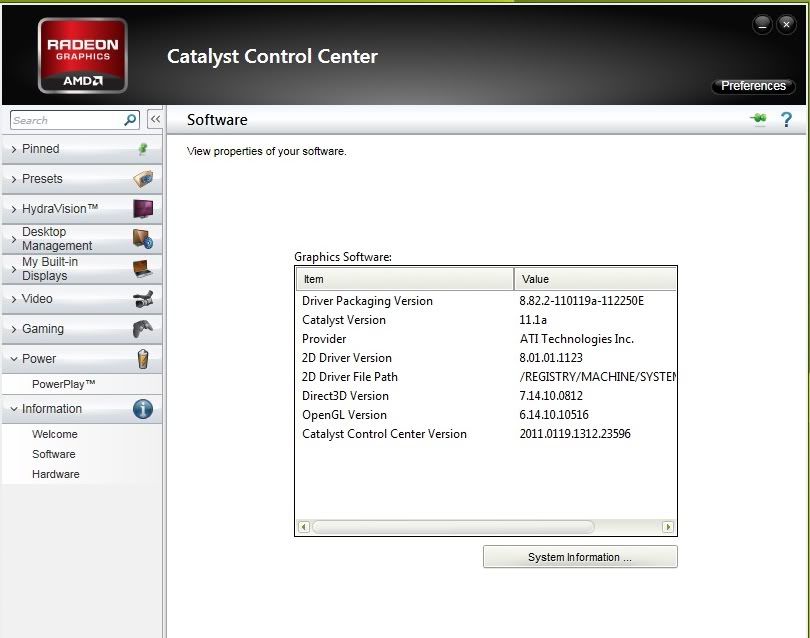Select the 2D Driver File Path row label
Viewport: 810px width, 638px height.
pyautogui.click(x=350, y=377)
